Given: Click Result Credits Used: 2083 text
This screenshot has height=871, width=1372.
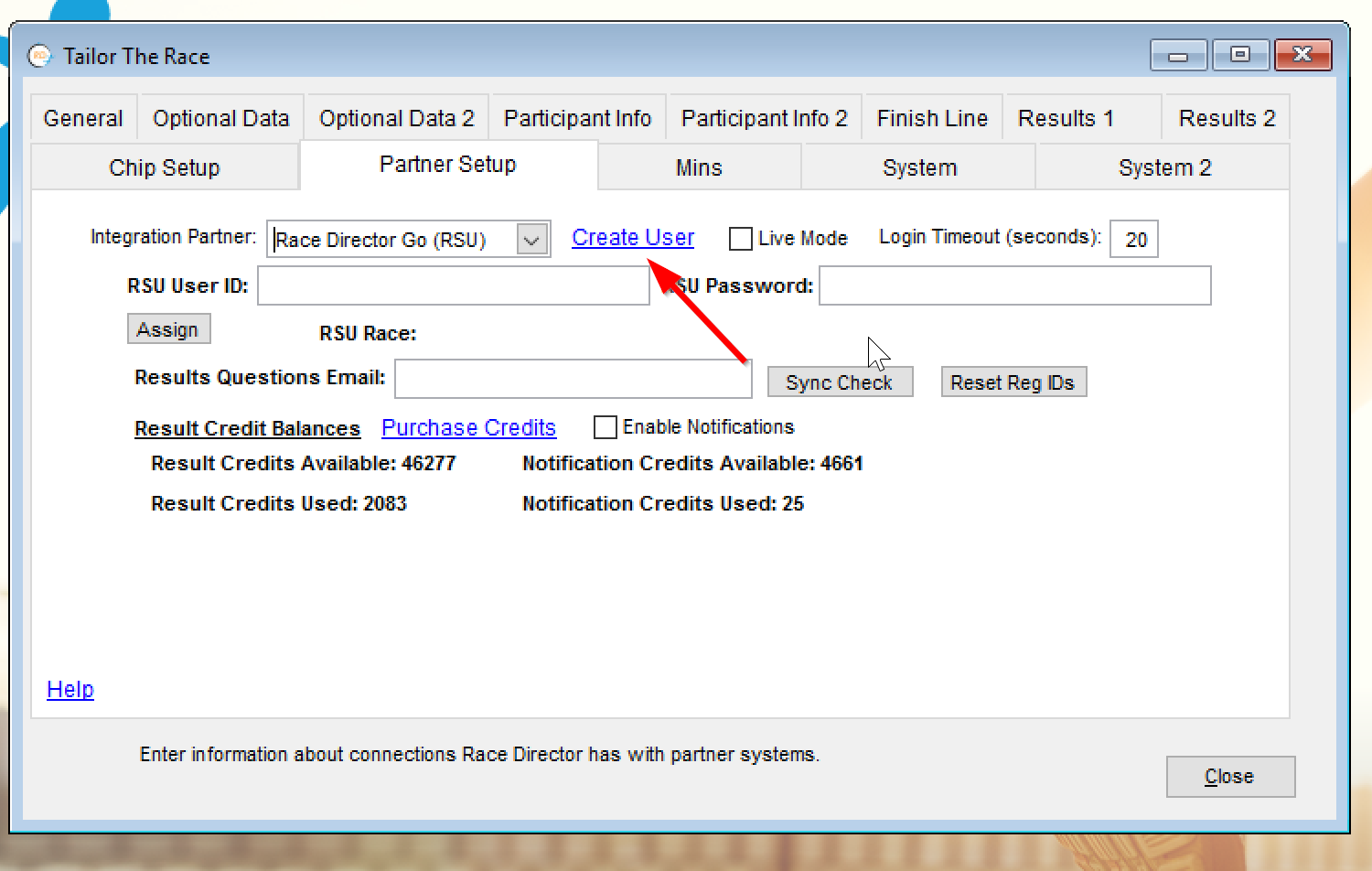Looking at the screenshot, I should pyautogui.click(x=279, y=504).
